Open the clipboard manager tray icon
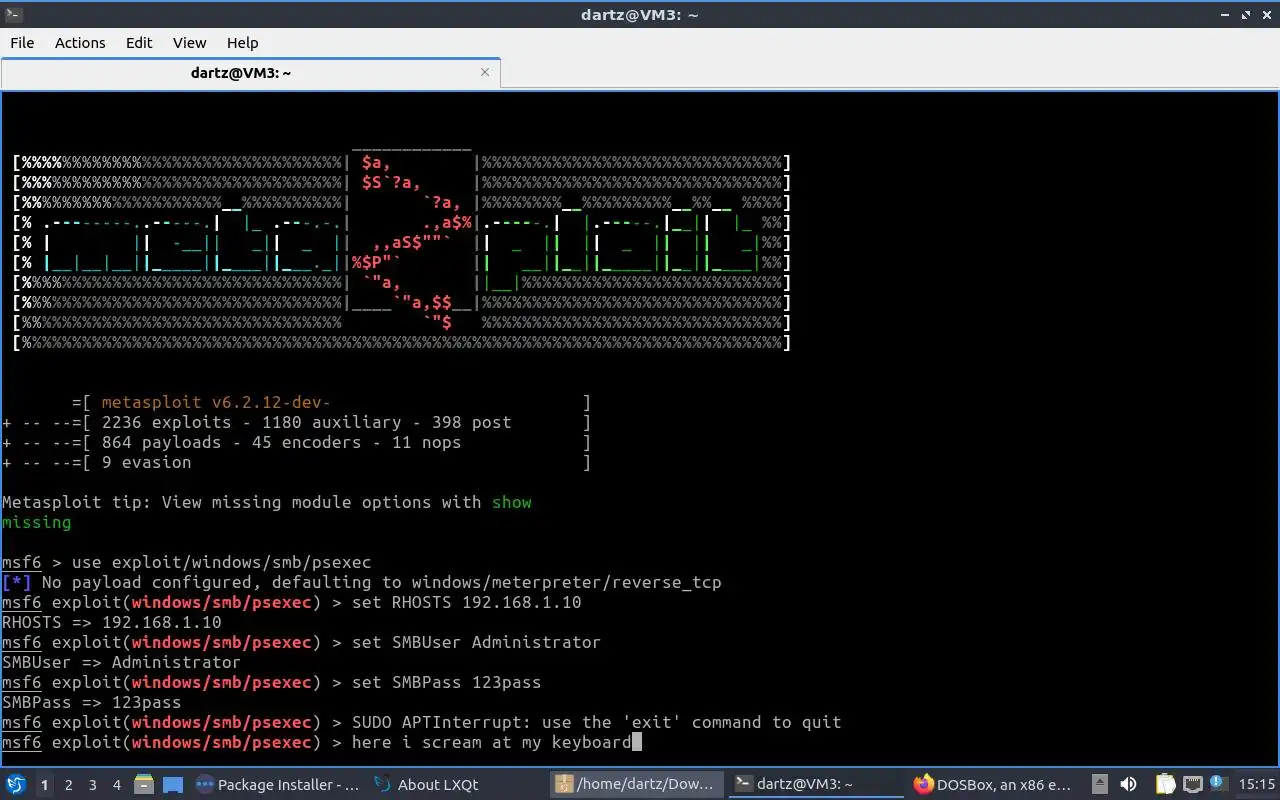The image size is (1280, 800). 1166,785
